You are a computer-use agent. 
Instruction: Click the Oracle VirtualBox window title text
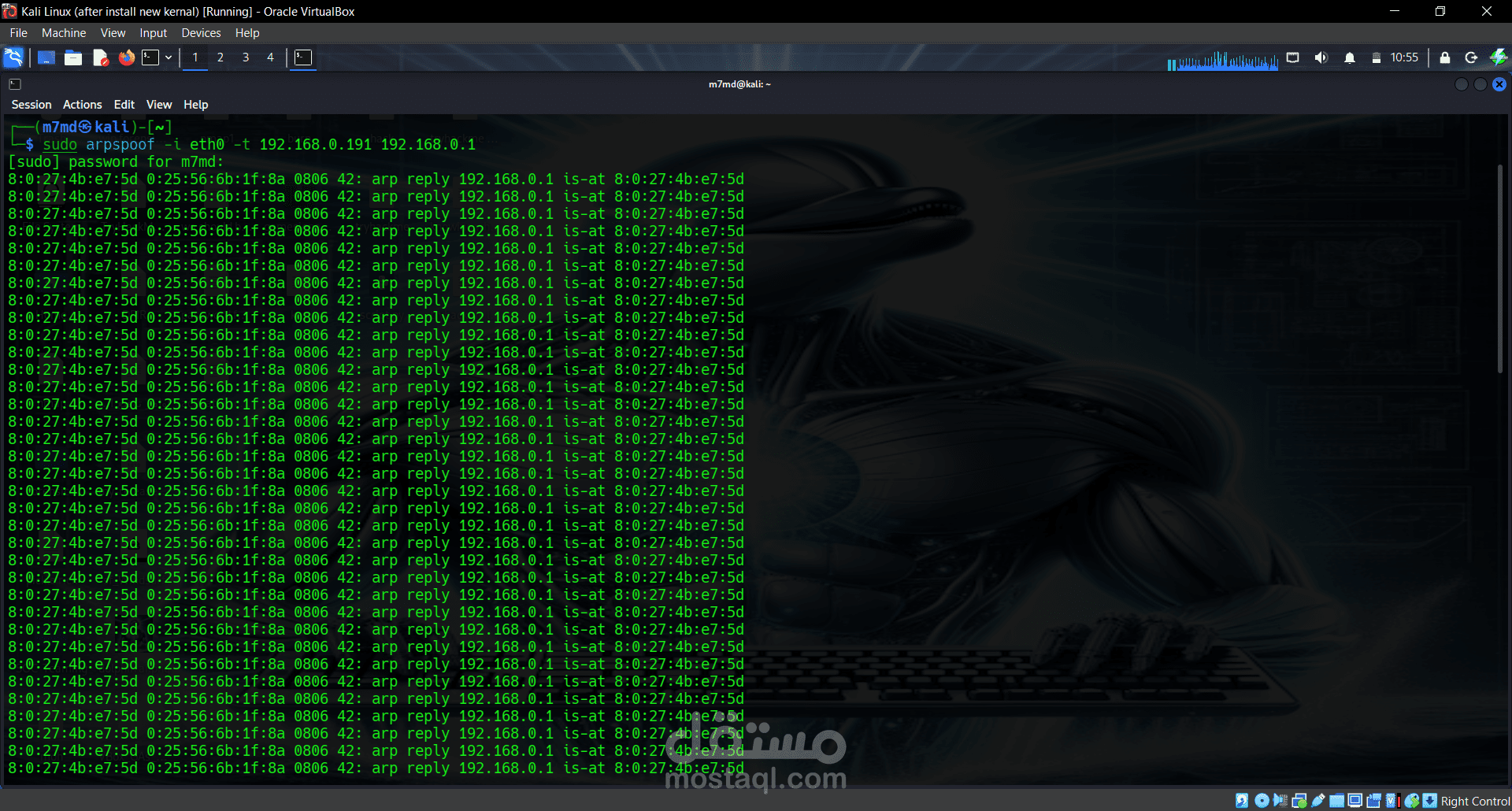point(188,12)
